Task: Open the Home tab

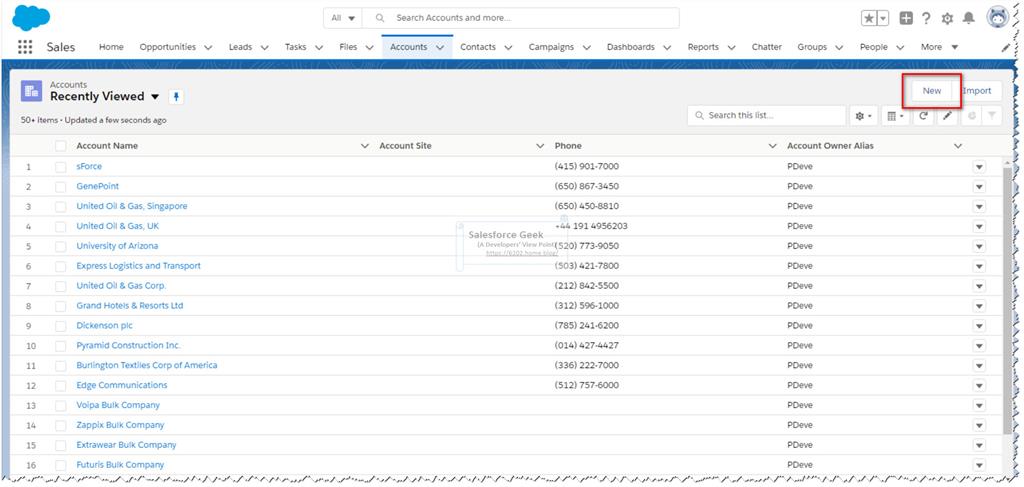Action: pyautogui.click(x=111, y=47)
